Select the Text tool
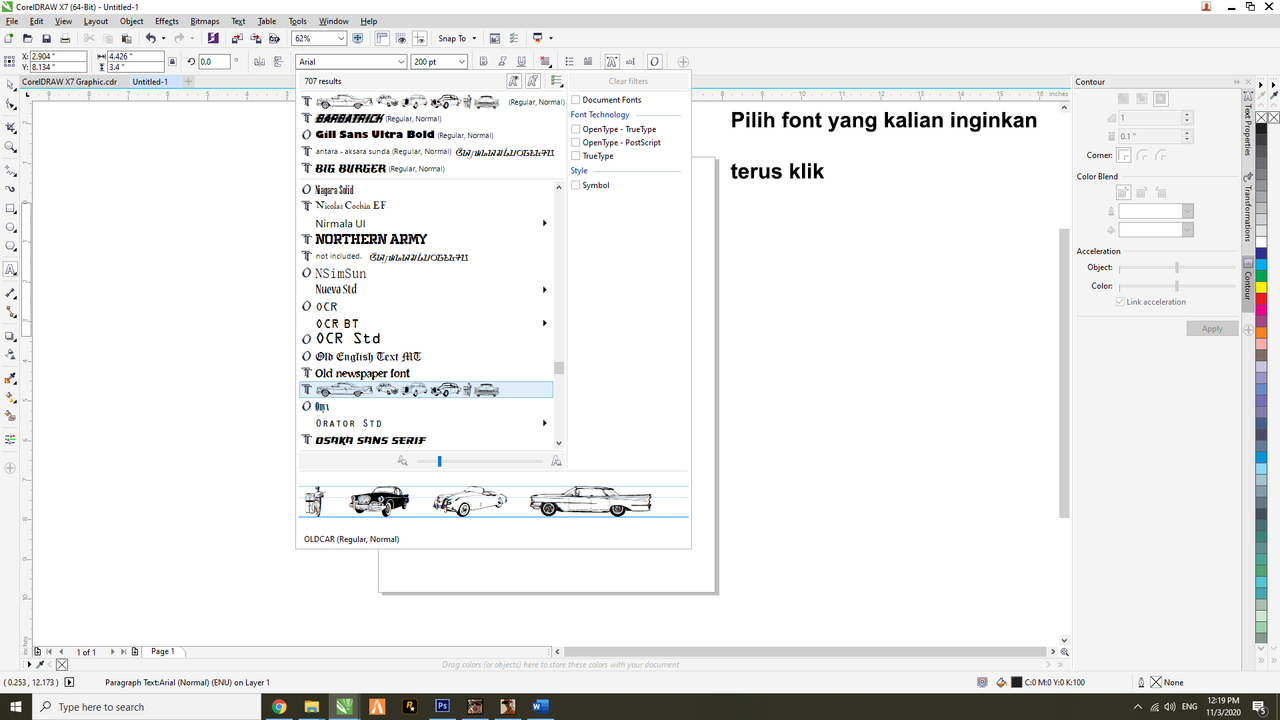 coord(10,270)
